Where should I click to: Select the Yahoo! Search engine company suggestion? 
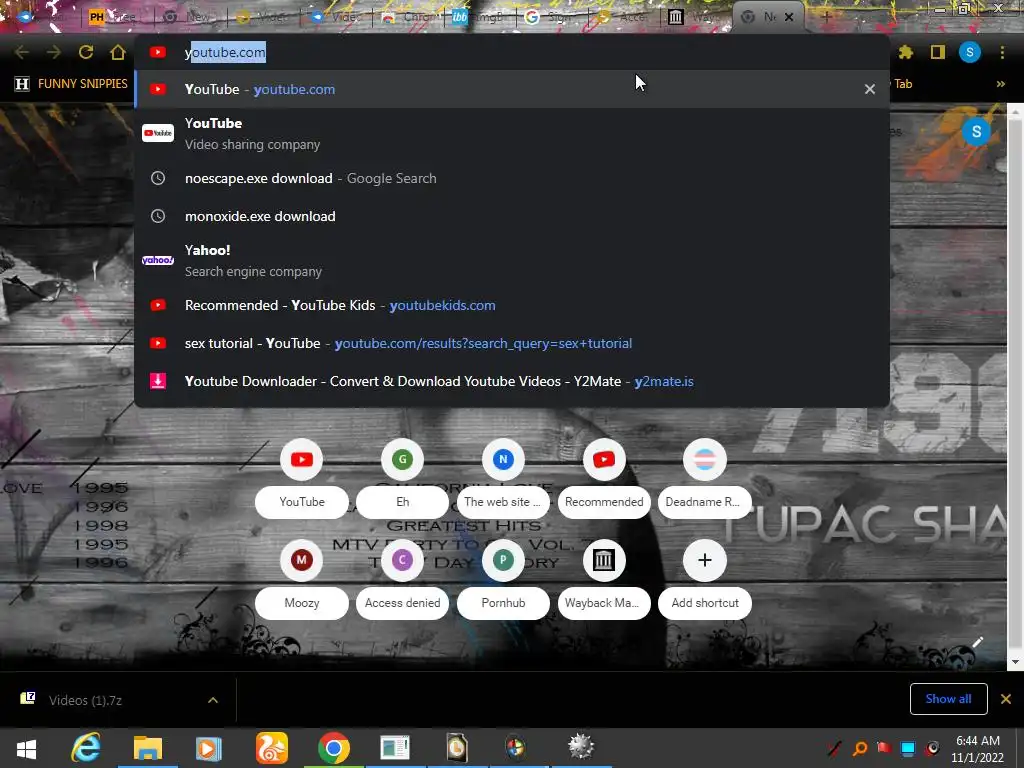(511, 260)
